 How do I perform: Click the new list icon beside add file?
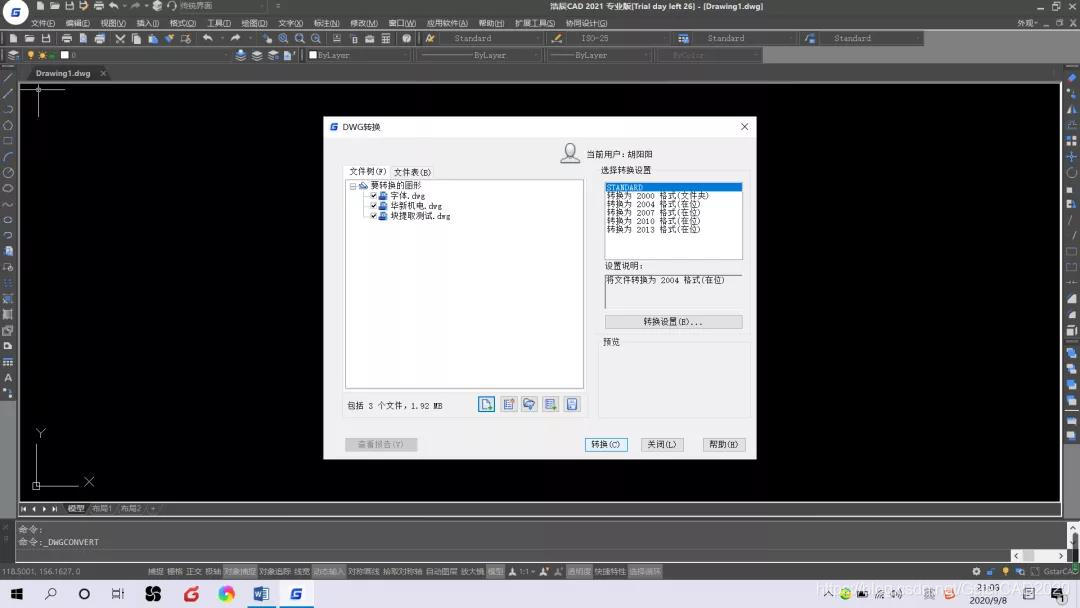[508, 404]
